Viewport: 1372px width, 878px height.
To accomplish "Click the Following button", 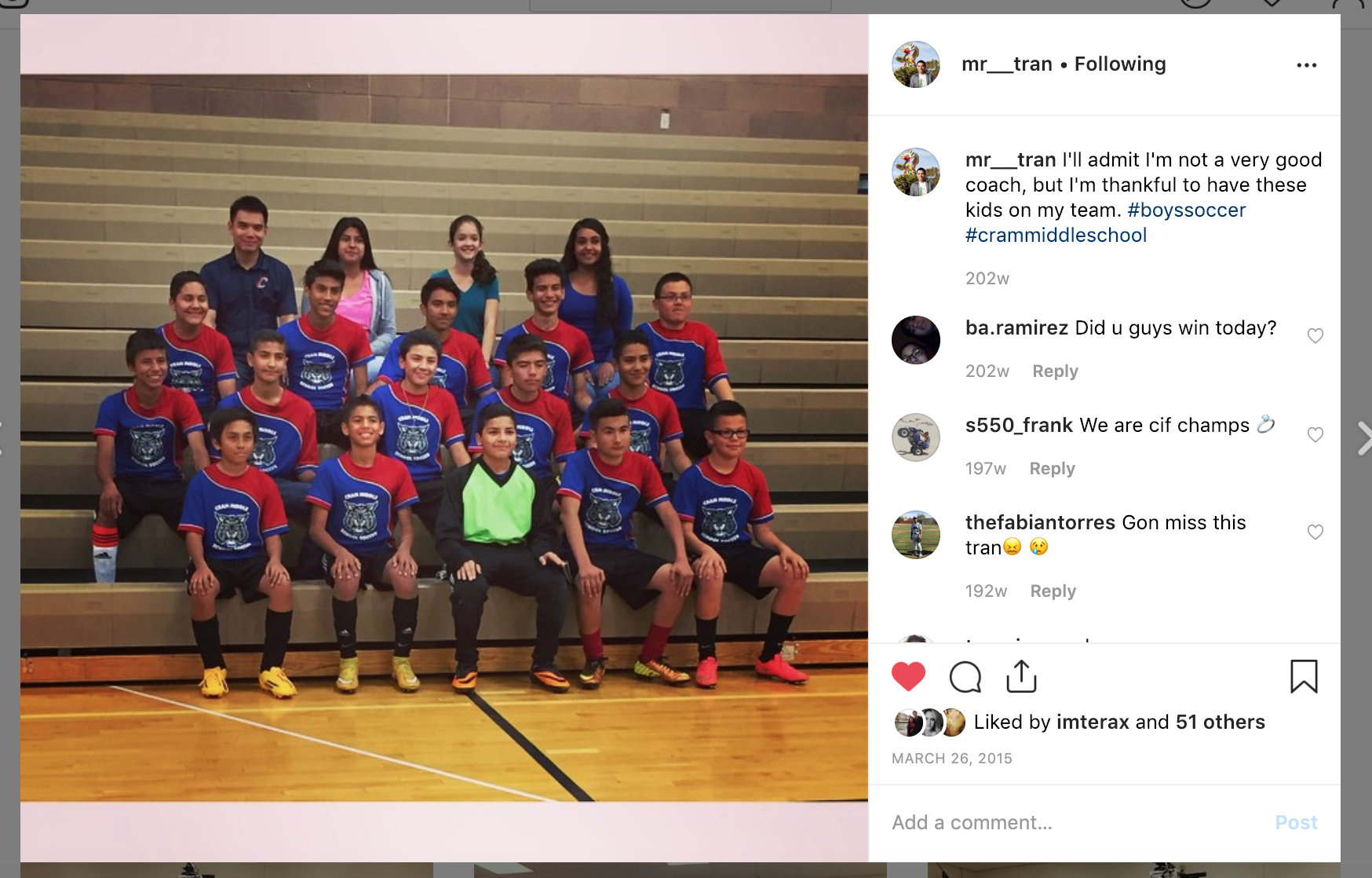I will [1120, 64].
